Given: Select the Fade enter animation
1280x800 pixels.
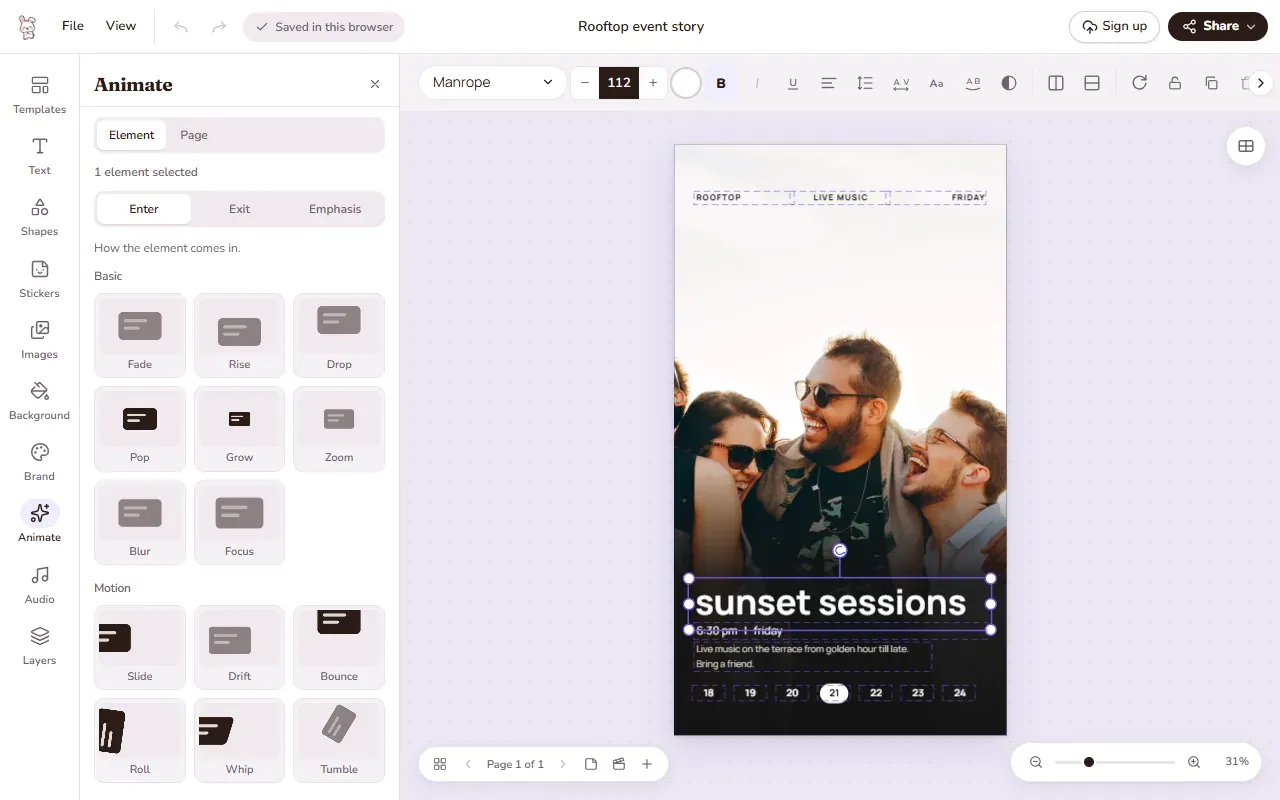Looking at the screenshot, I should click(x=140, y=335).
